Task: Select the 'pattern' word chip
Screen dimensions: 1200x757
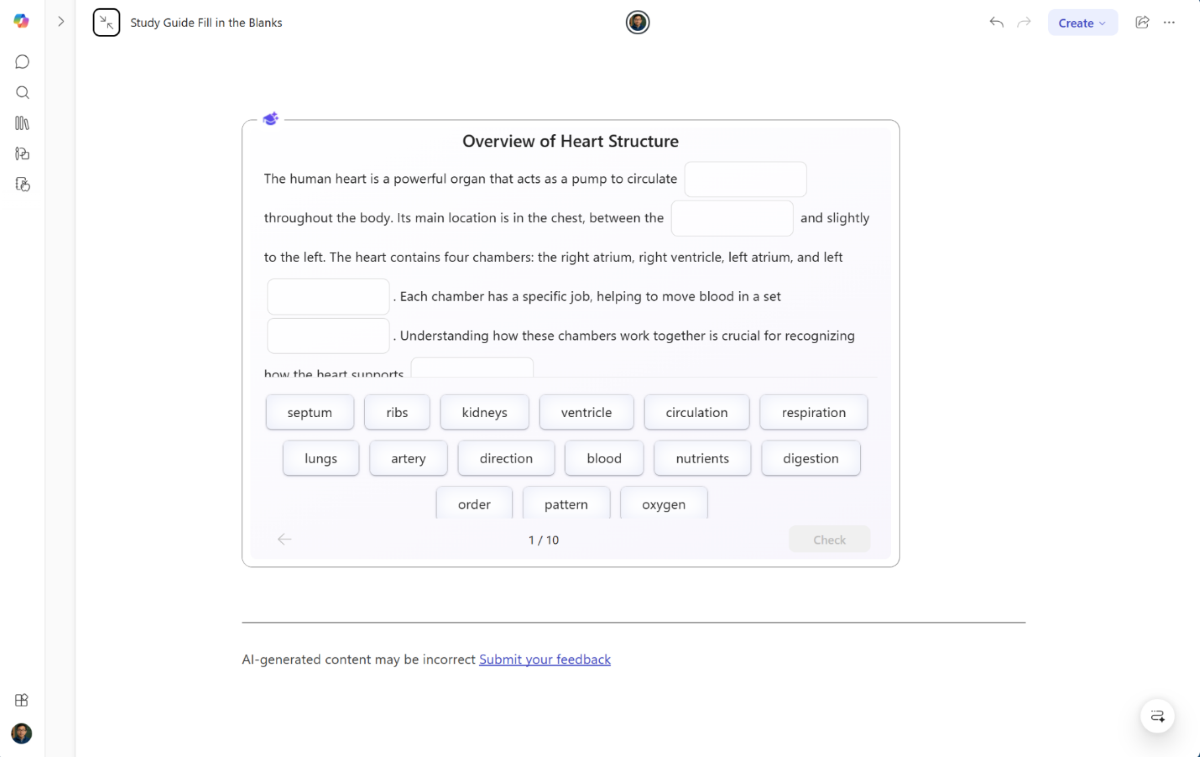Action: [x=566, y=503]
